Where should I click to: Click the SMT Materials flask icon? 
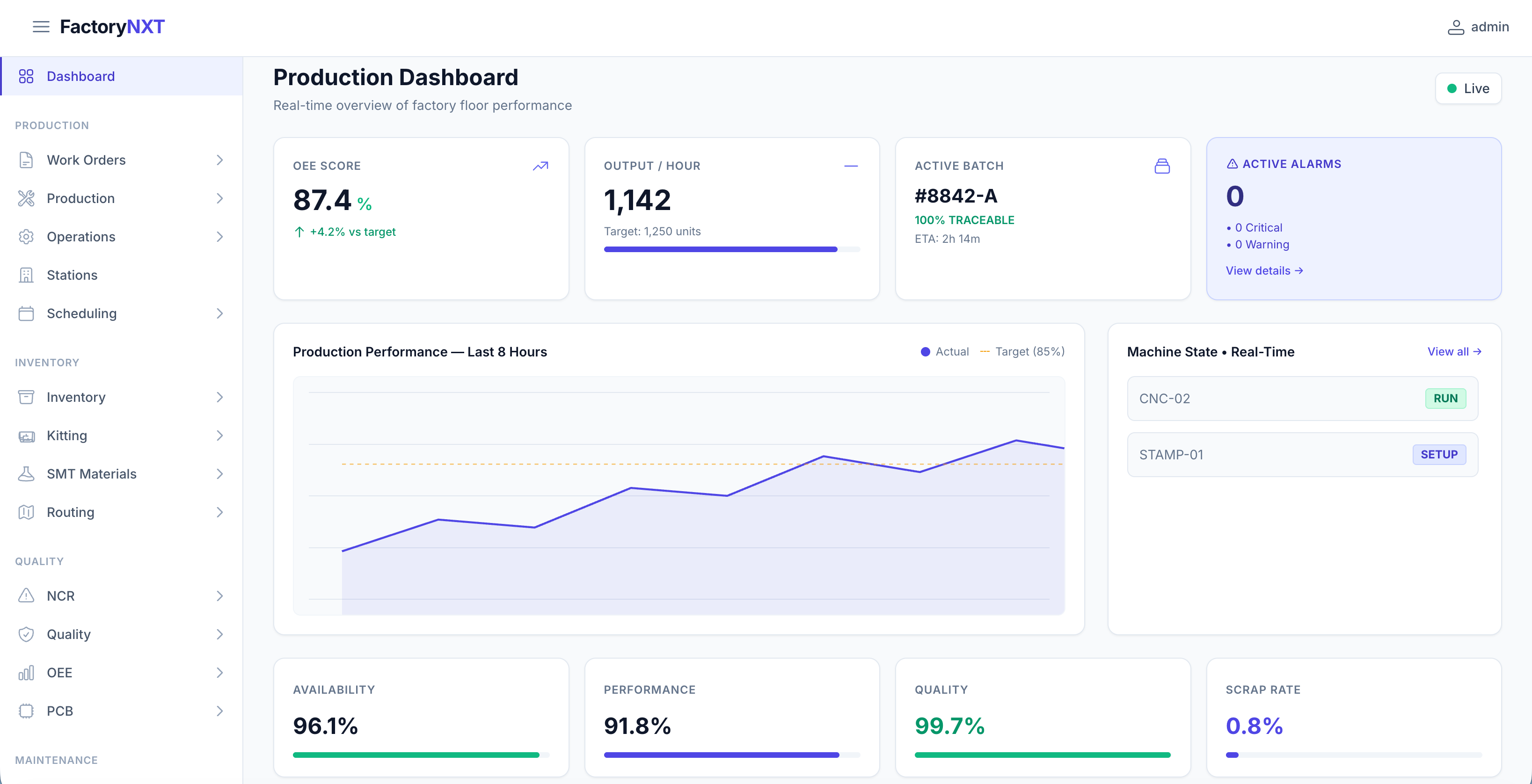[x=26, y=474]
